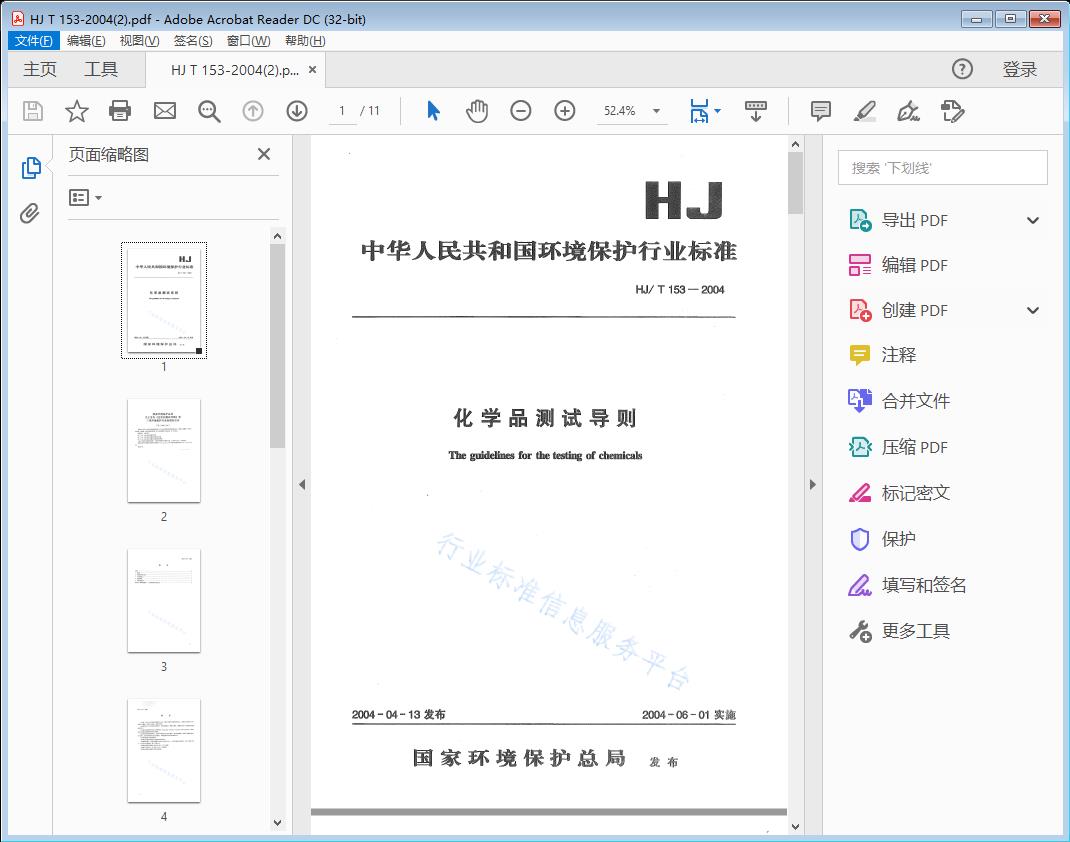Image resolution: width=1070 pixels, height=842 pixels.
Task: Toggle the page thumbnails sidebar panel
Action: 30,167
